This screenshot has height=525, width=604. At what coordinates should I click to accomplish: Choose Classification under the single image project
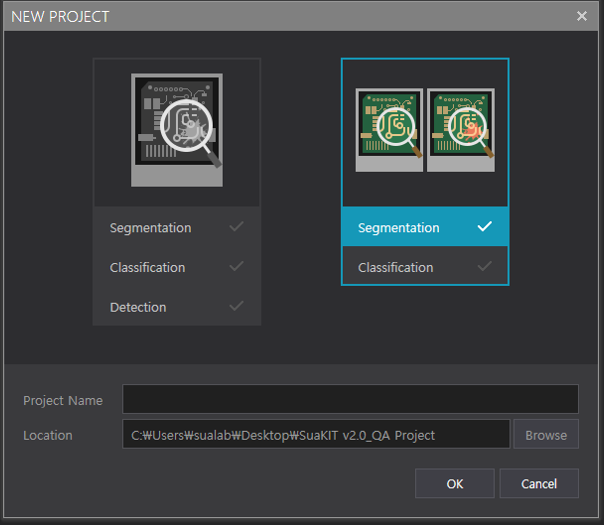[177, 267]
